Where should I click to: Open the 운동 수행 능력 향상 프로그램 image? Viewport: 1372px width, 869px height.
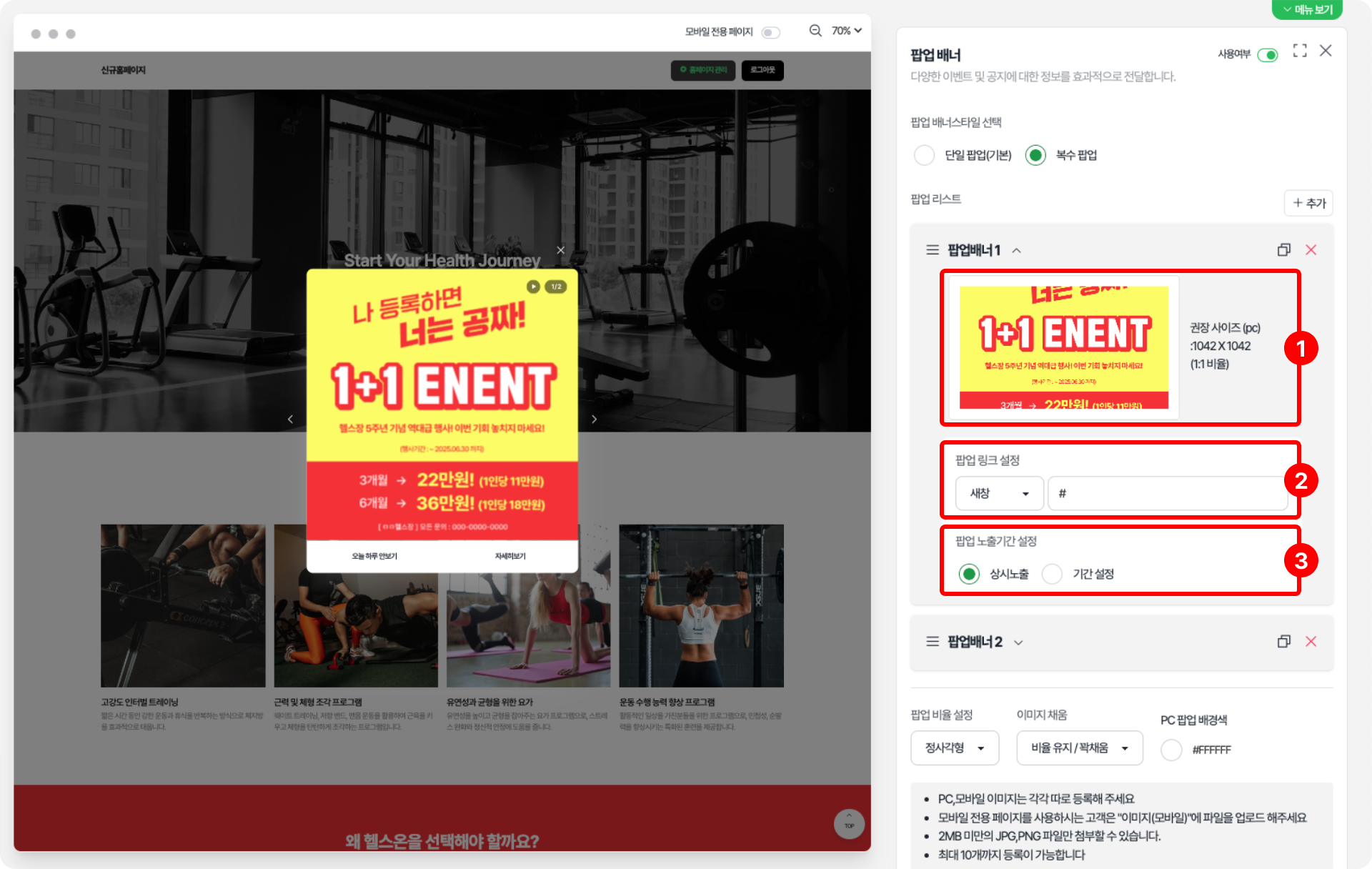coord(702,606)
